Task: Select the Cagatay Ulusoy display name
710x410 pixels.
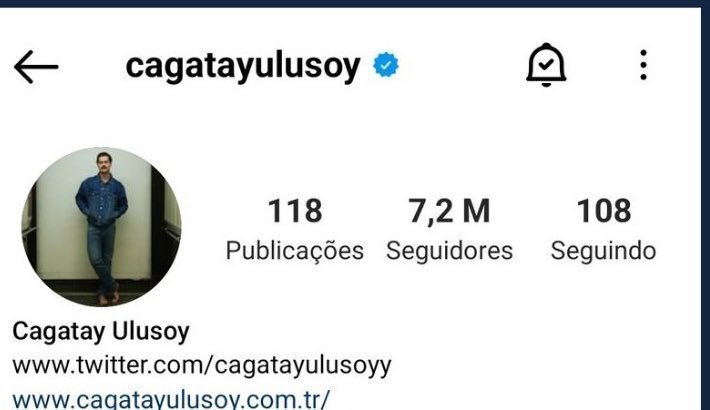Action: tap(101, 332)
